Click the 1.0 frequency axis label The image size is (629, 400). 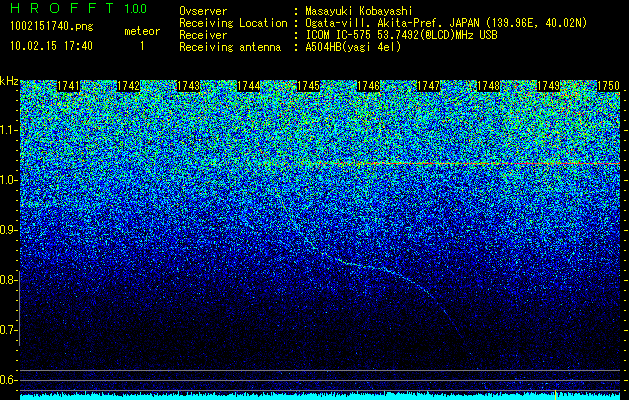coord(9,180)
